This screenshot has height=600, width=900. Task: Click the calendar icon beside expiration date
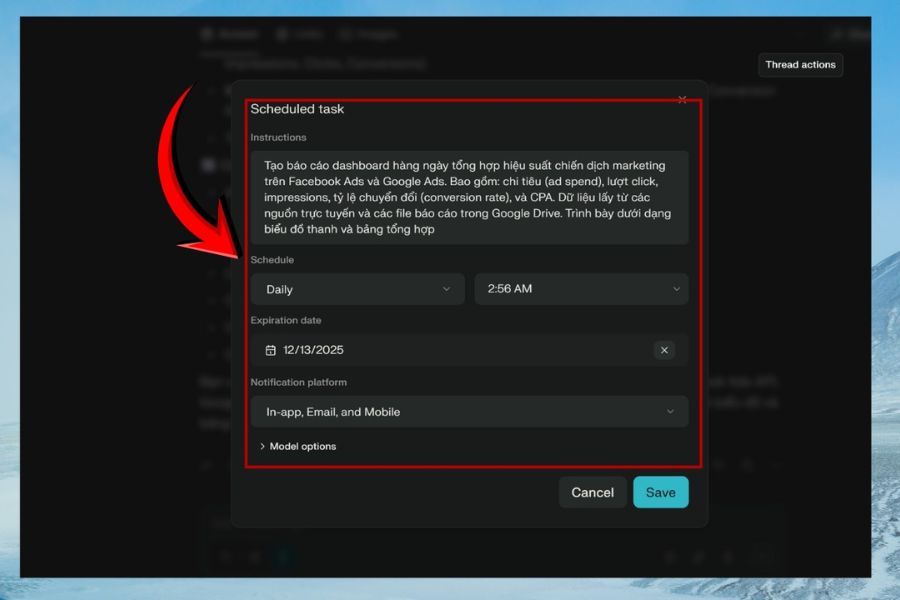270,350
